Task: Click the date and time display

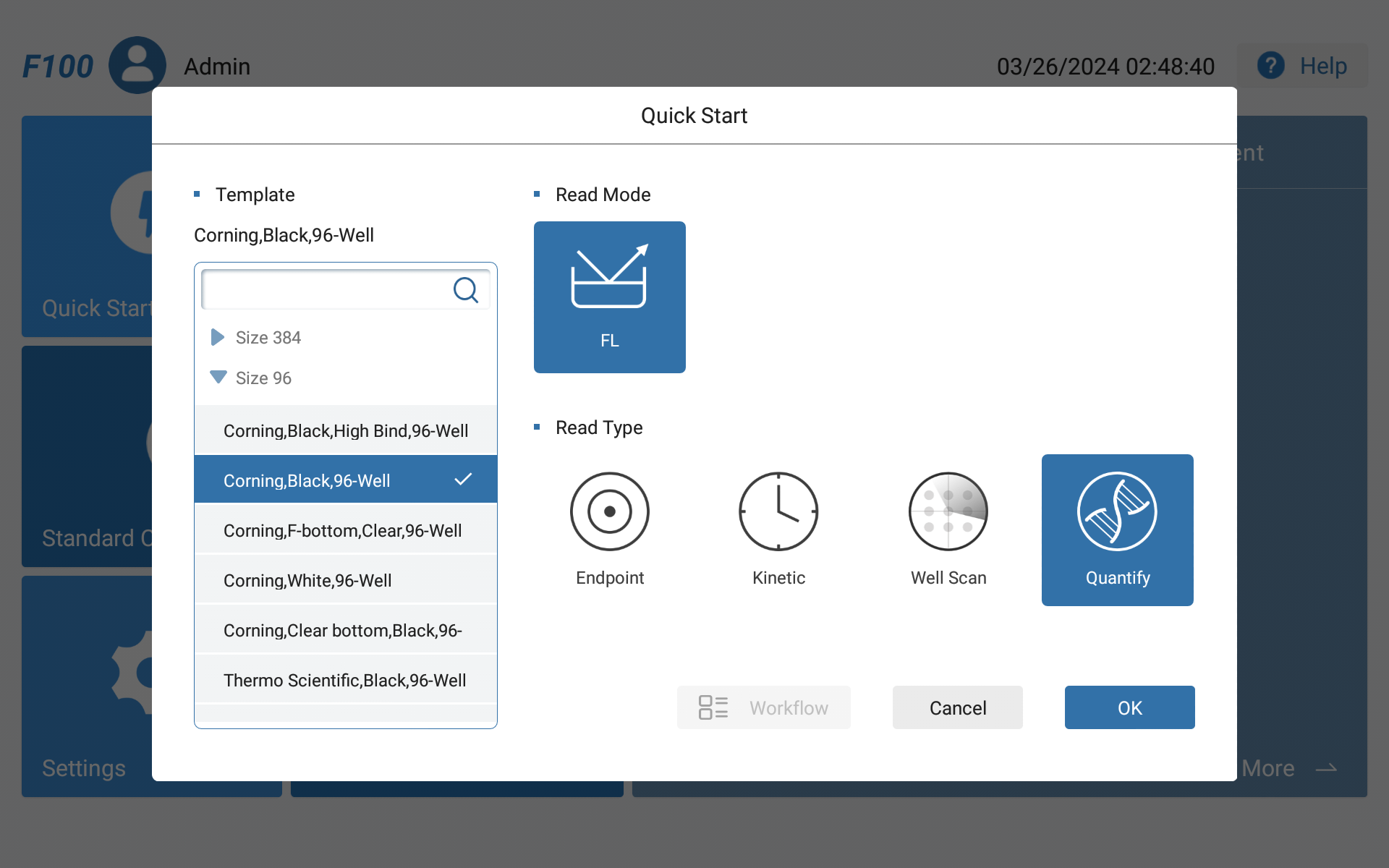Action: click(x=1105, y=67)
